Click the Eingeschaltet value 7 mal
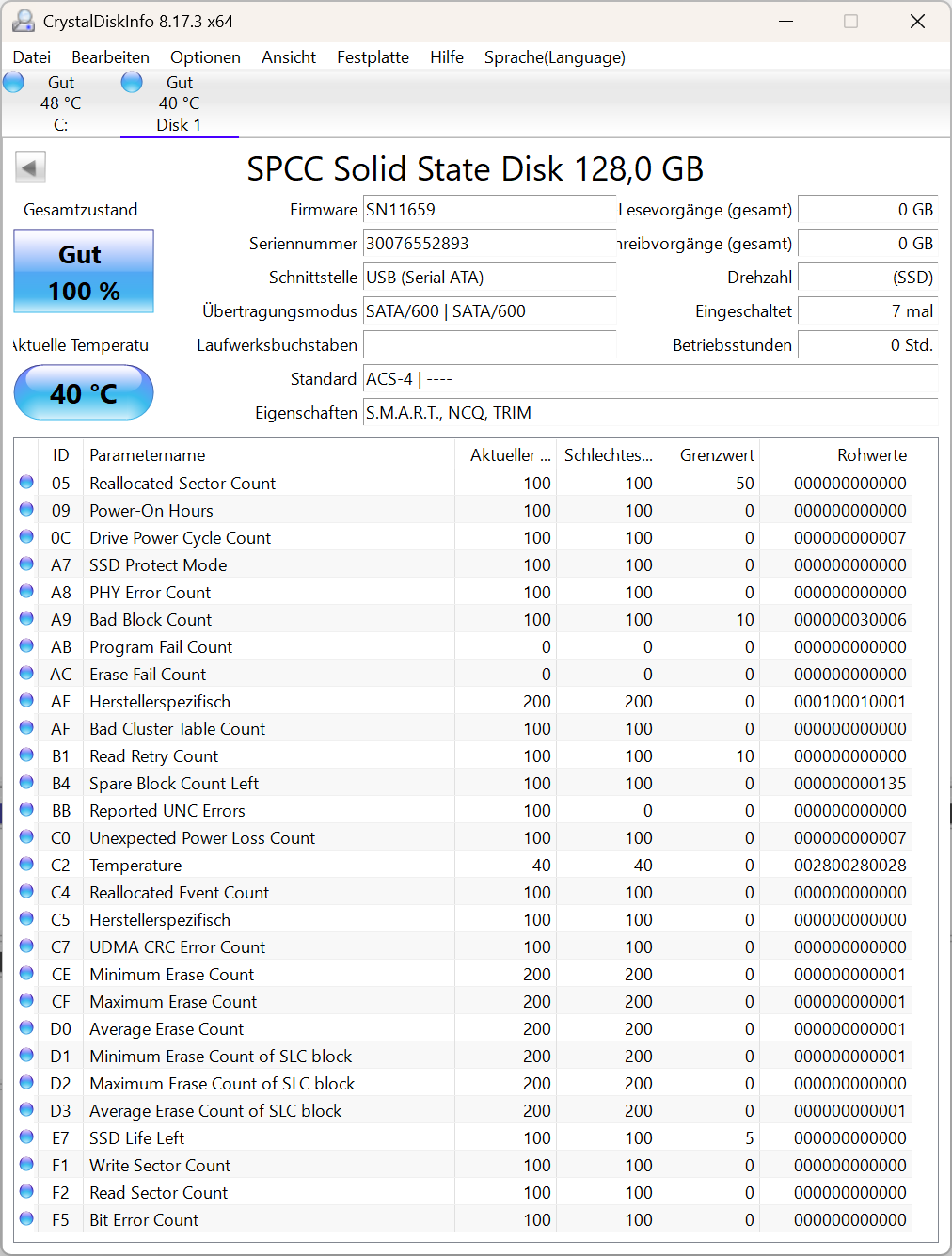952x1256 pixels. pos(867,311)
